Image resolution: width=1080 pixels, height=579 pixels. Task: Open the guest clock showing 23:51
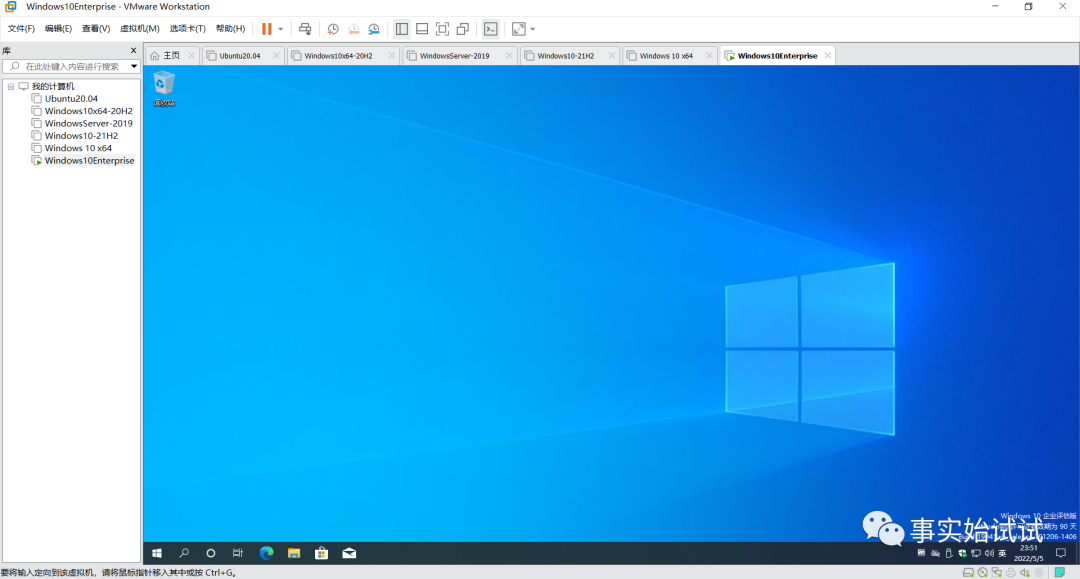1029,553
